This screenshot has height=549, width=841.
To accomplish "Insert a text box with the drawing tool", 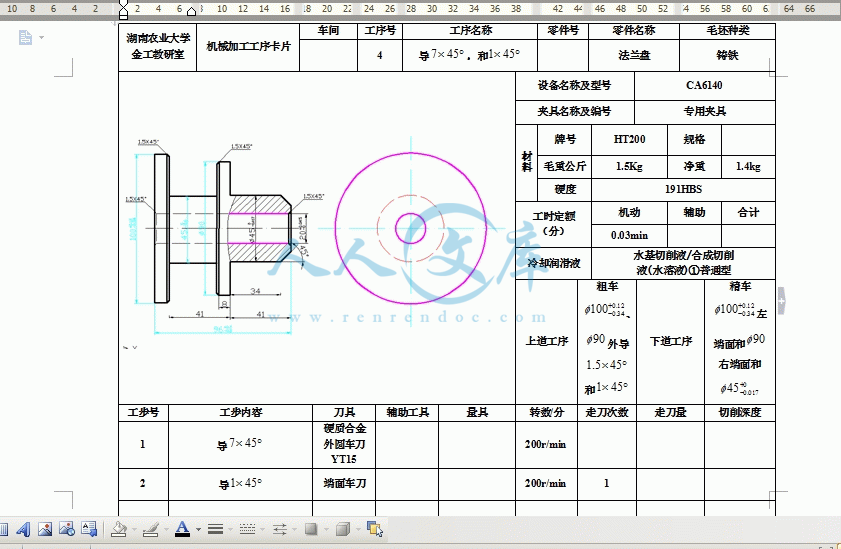I will click(89, 529).
